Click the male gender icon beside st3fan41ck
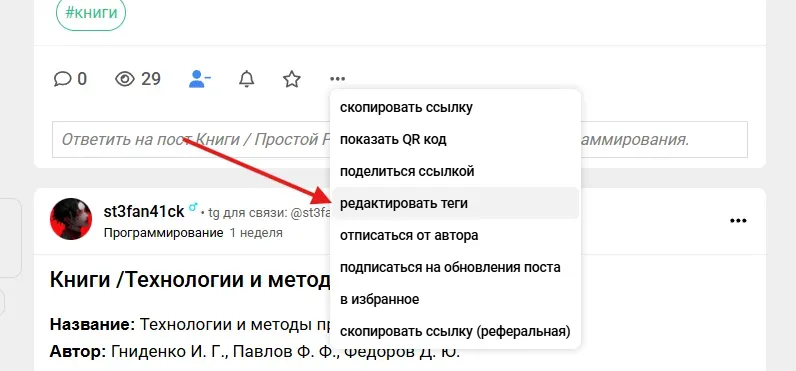The width and height of the screenshot is (796, 371). 193,207
